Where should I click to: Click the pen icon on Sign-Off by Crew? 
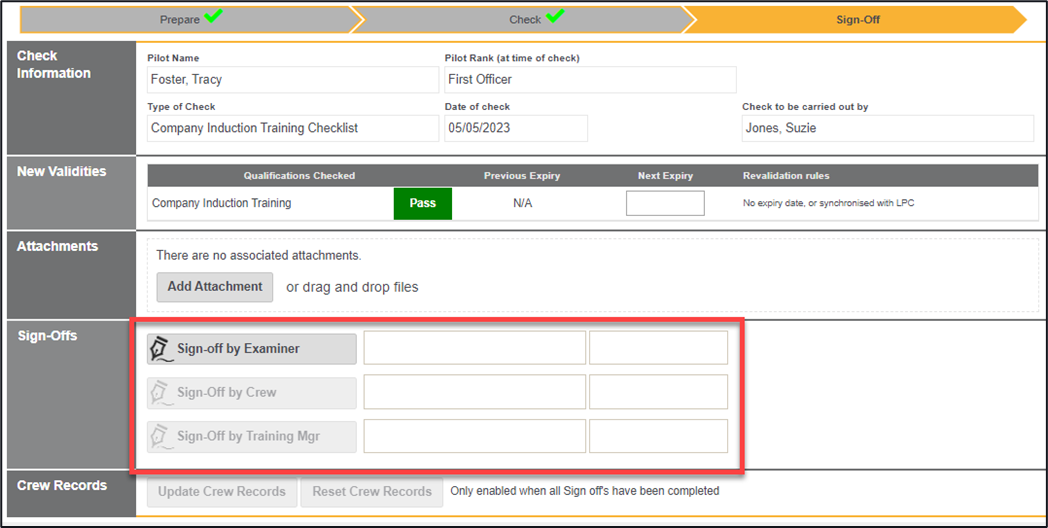[x=160, y=393]
